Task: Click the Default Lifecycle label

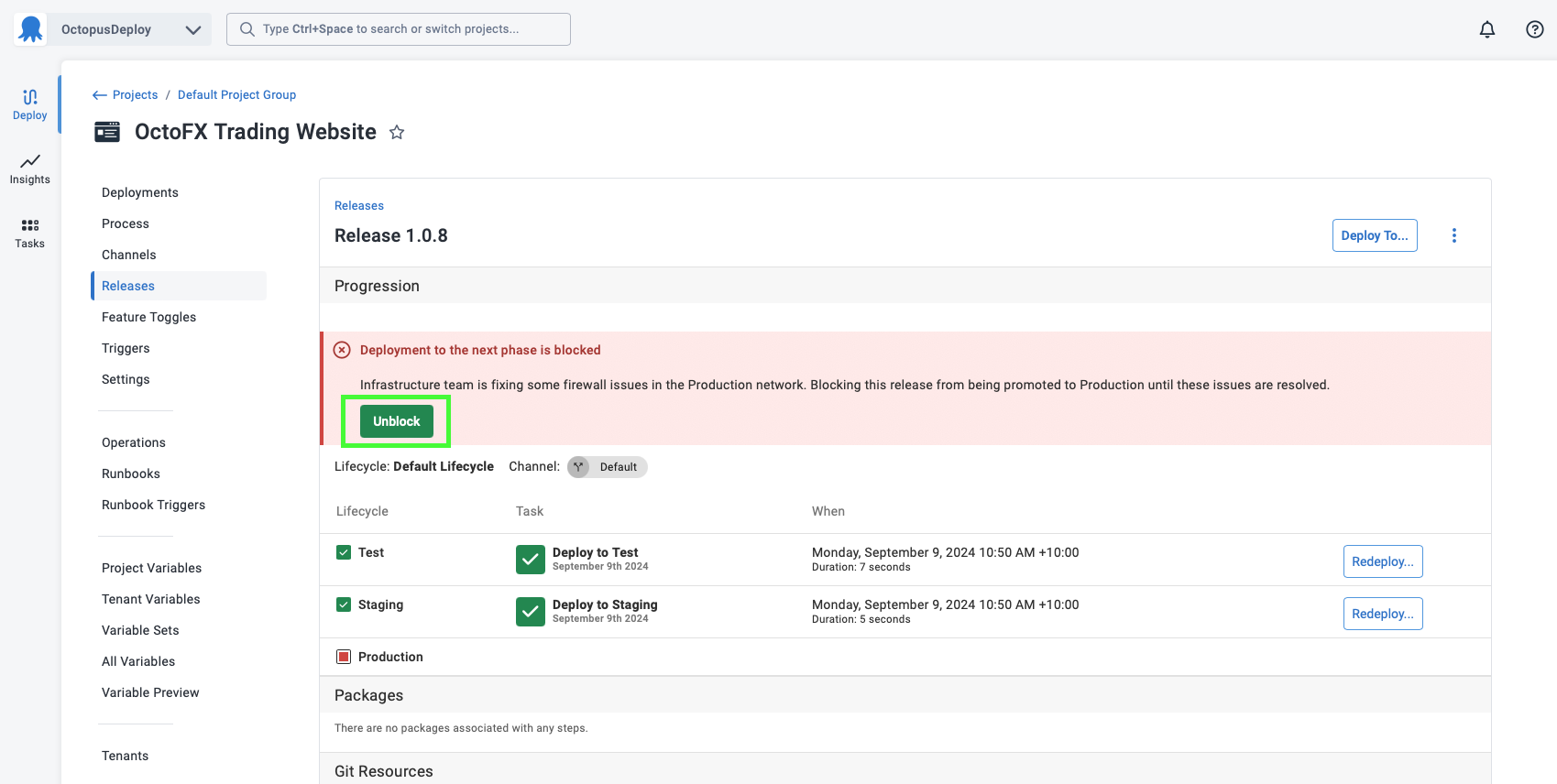Action: point(444,466)
